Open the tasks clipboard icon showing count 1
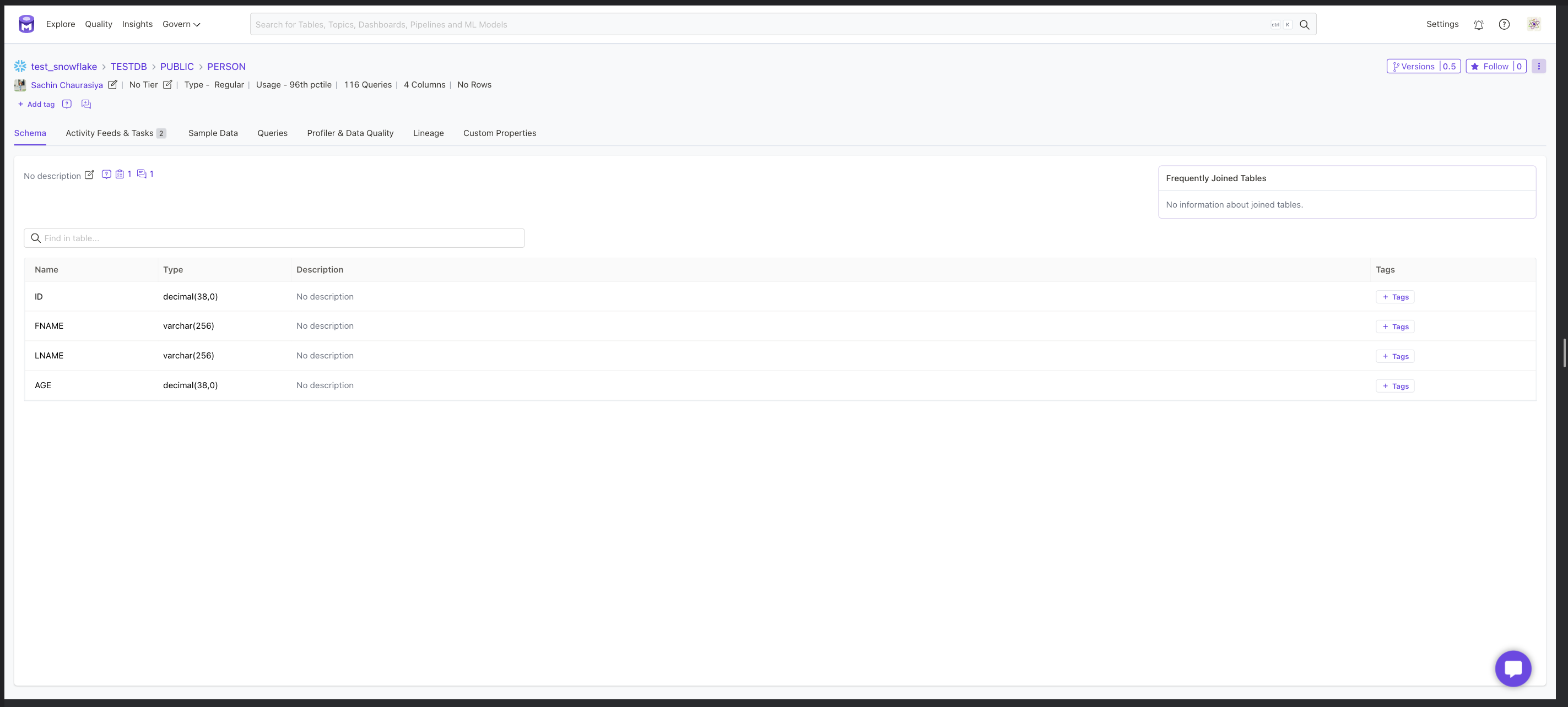 (120, 174)
